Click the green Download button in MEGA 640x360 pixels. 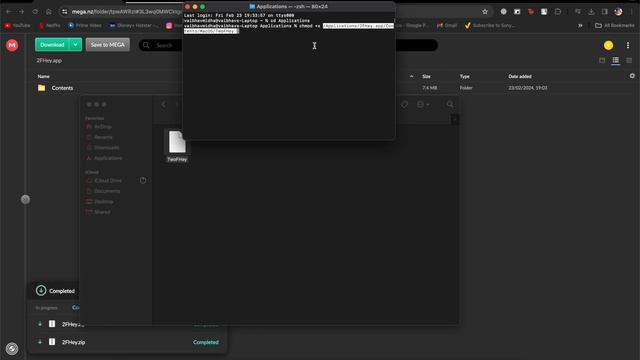(52, 45)
